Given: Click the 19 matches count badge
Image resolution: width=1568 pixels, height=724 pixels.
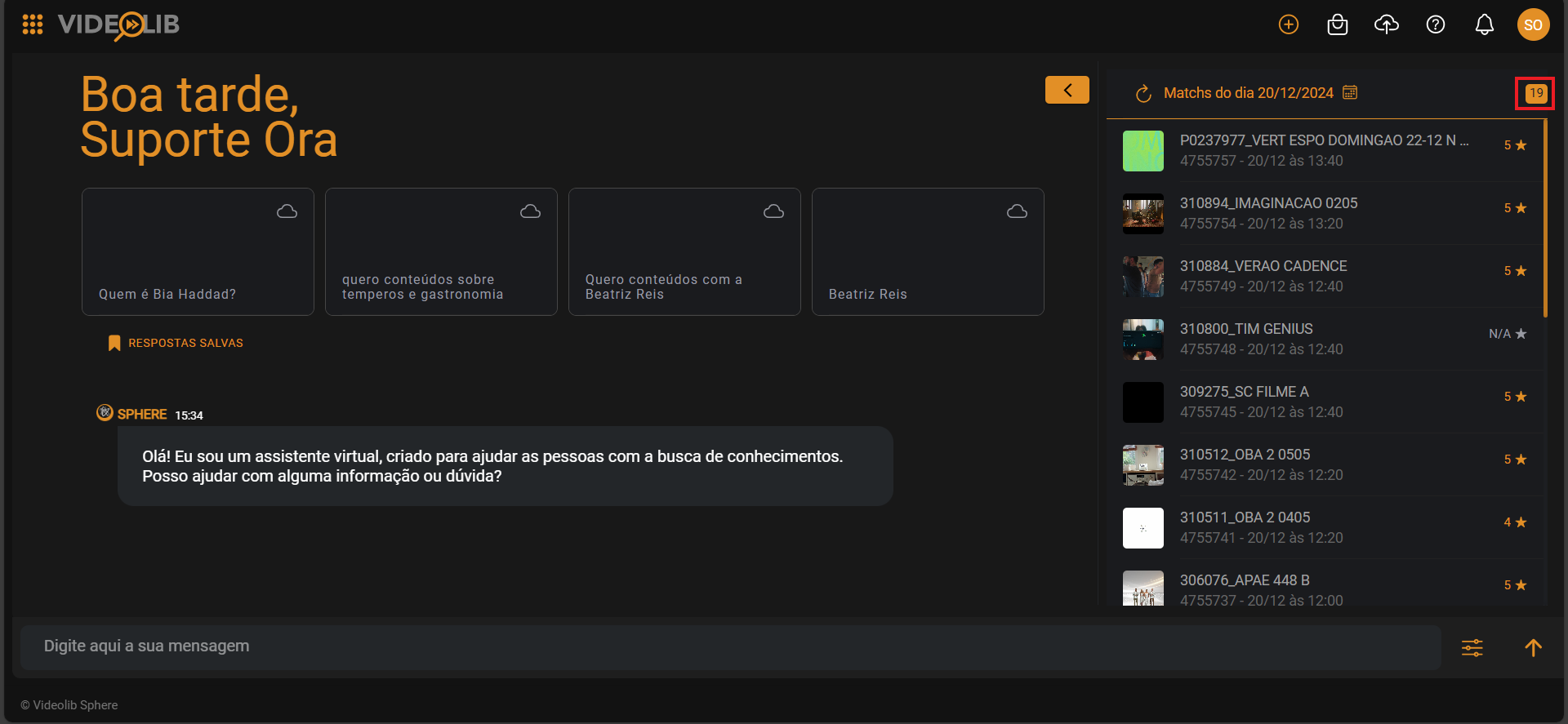Looking at the screenshot, I should pos(1536,93).
